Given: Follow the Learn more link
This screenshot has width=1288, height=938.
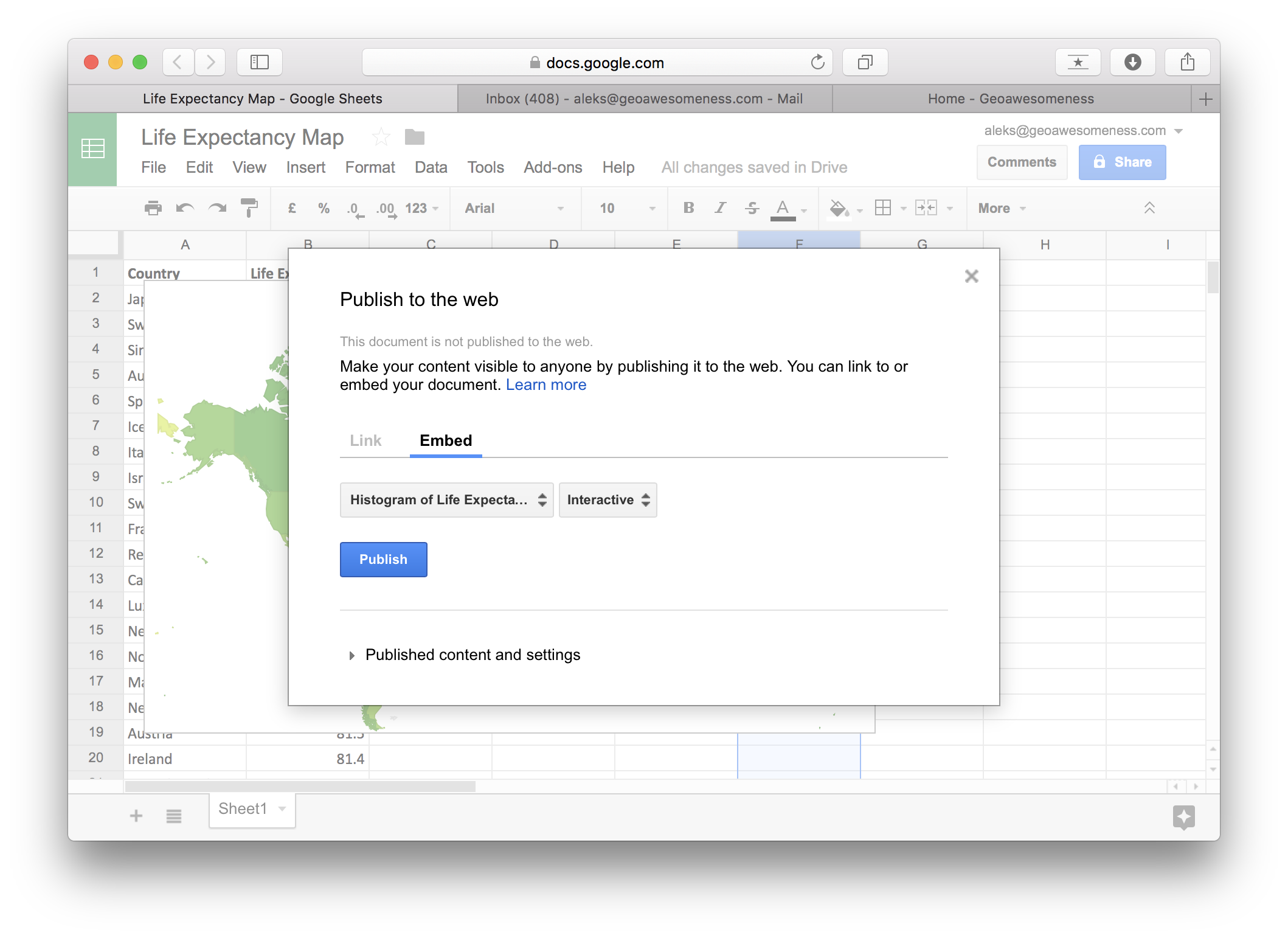Looking at the screenshot, I should pyautogui.click(x=545, y=385).
